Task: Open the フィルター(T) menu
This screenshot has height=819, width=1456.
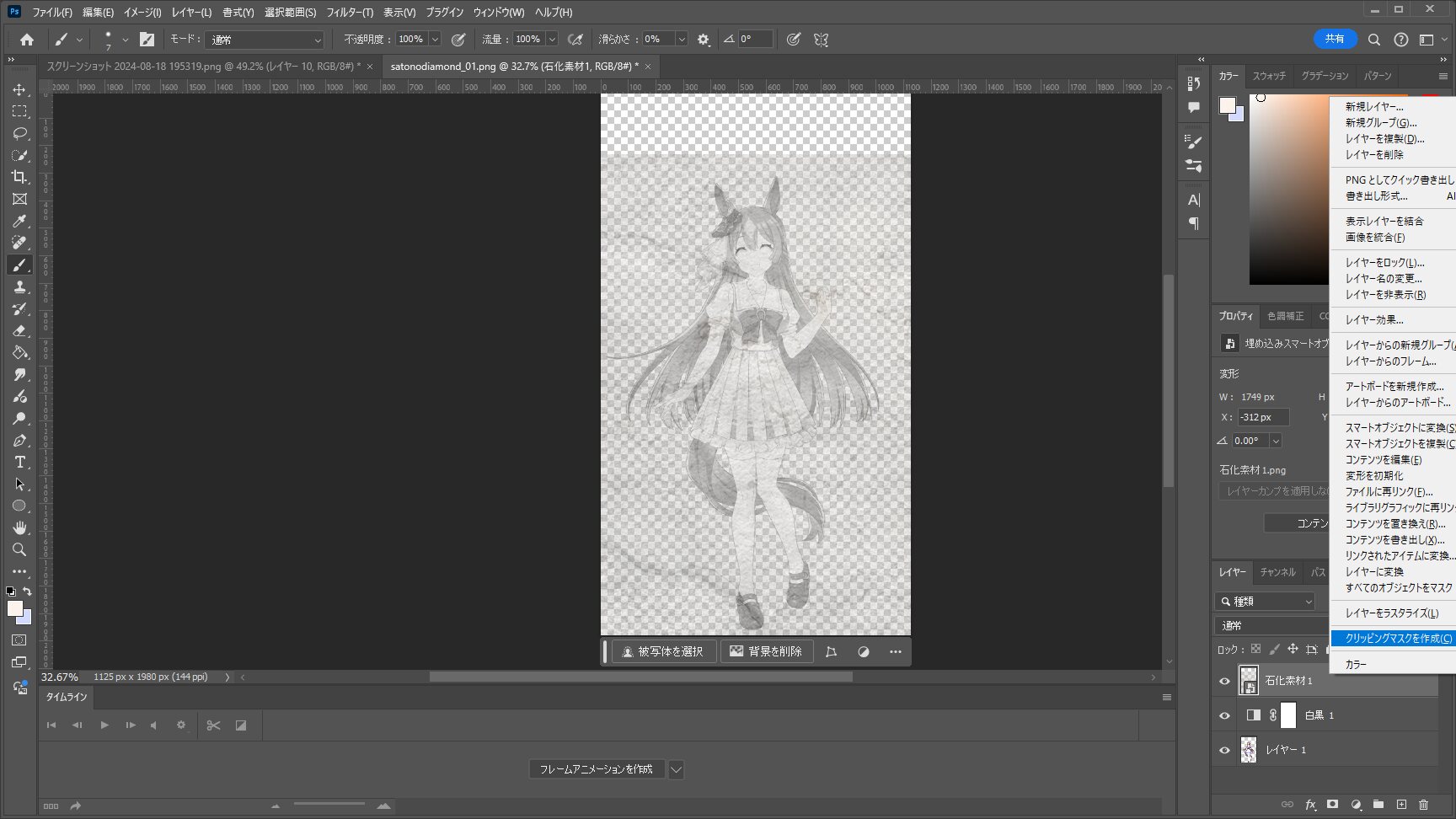Action: coord(350,13)
